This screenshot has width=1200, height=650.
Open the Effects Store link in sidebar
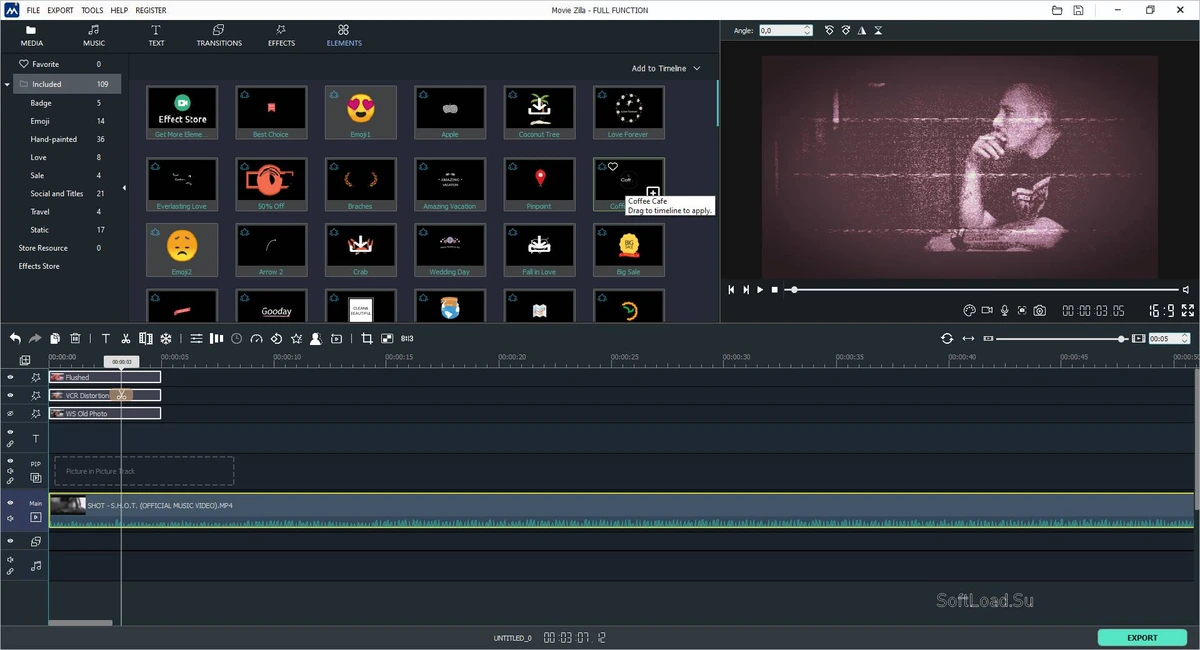point(39,266)
